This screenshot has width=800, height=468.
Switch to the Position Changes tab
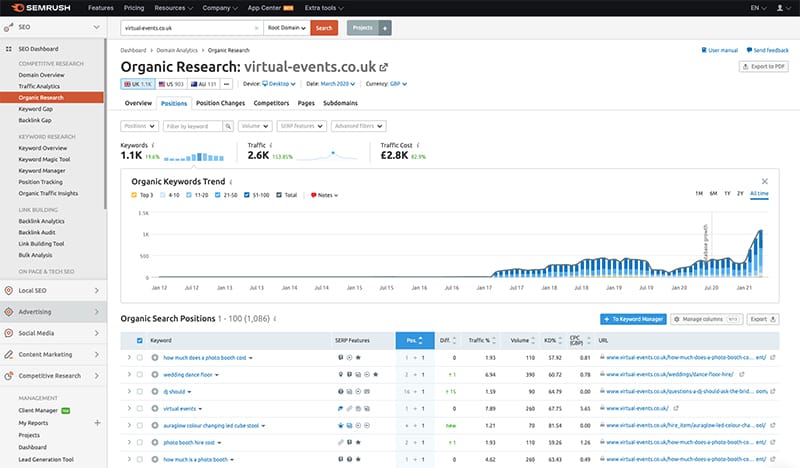221,103
